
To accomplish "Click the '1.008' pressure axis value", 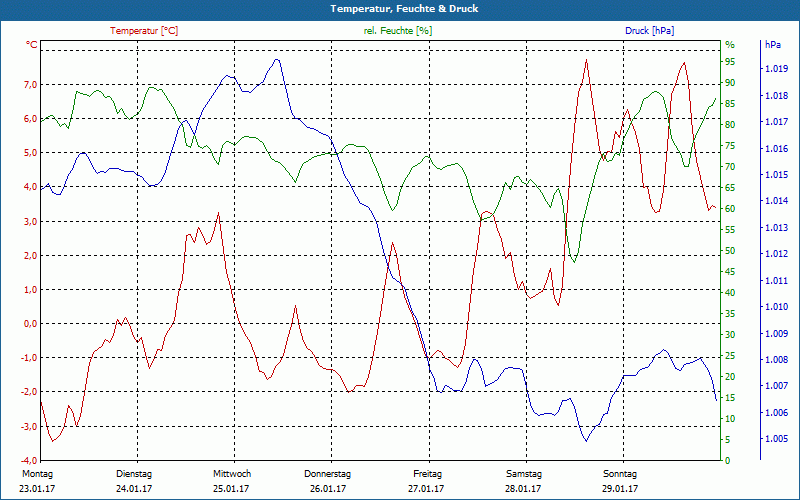I will [777, 360].
